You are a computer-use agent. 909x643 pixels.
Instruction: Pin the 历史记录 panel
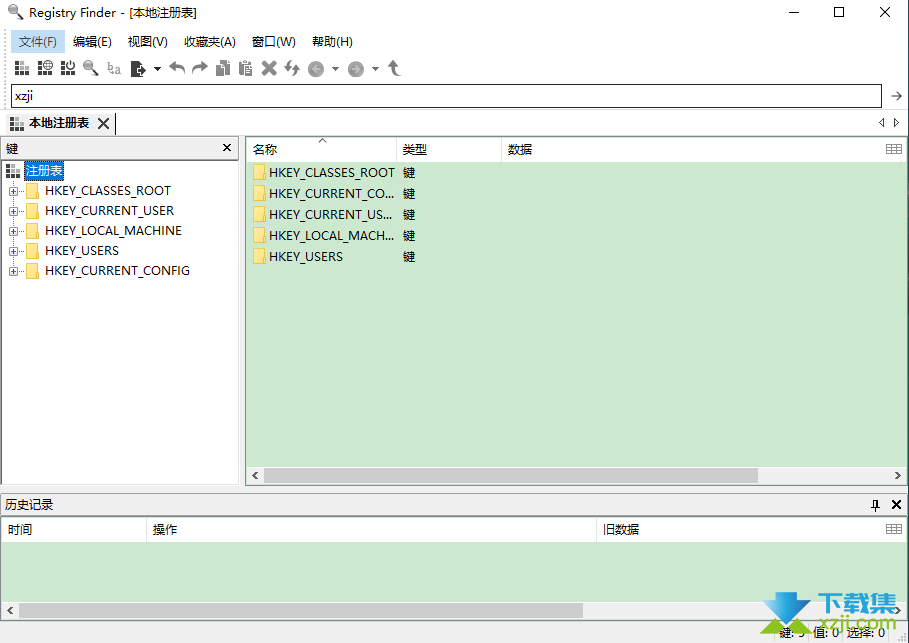pyautogui.click(x=875, y=505)
